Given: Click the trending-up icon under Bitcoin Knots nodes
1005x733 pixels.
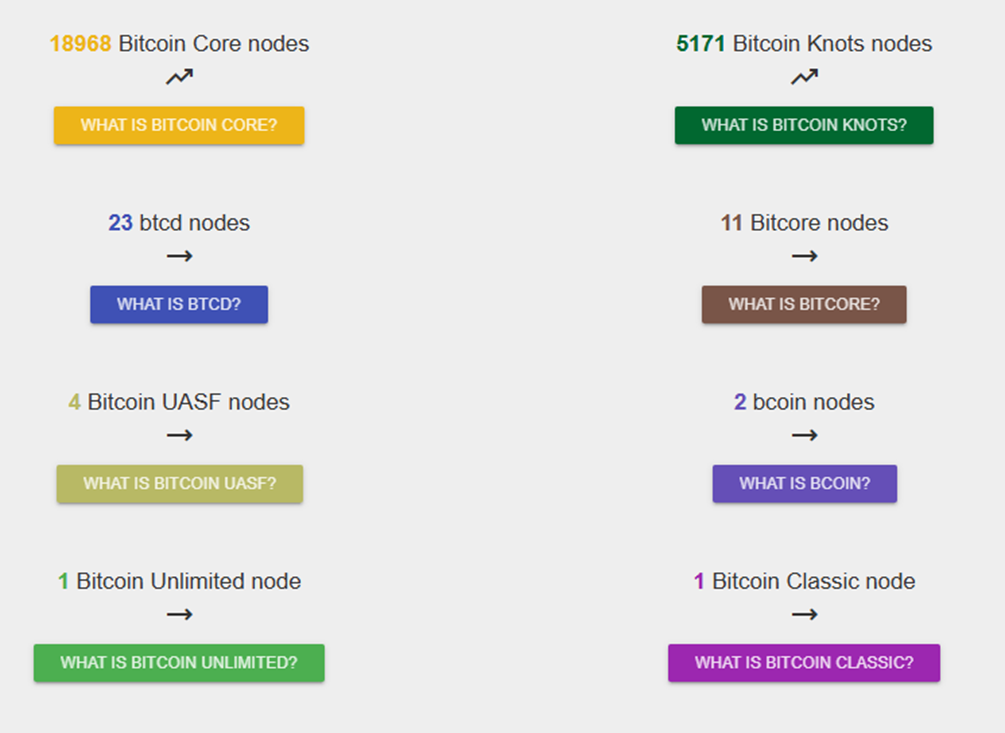Looking at the screenshot, I should [804, 77].
